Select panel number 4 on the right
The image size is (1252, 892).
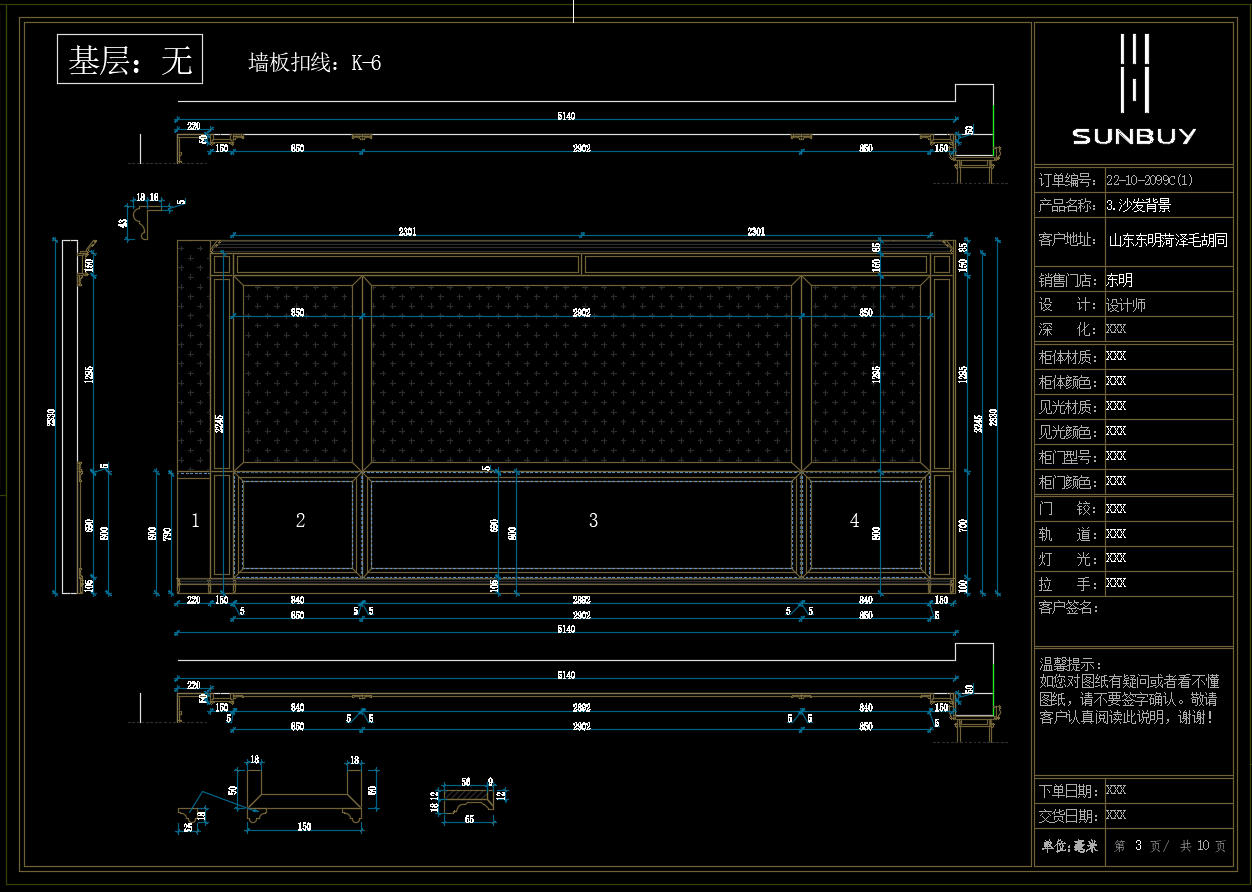point(854,520)
